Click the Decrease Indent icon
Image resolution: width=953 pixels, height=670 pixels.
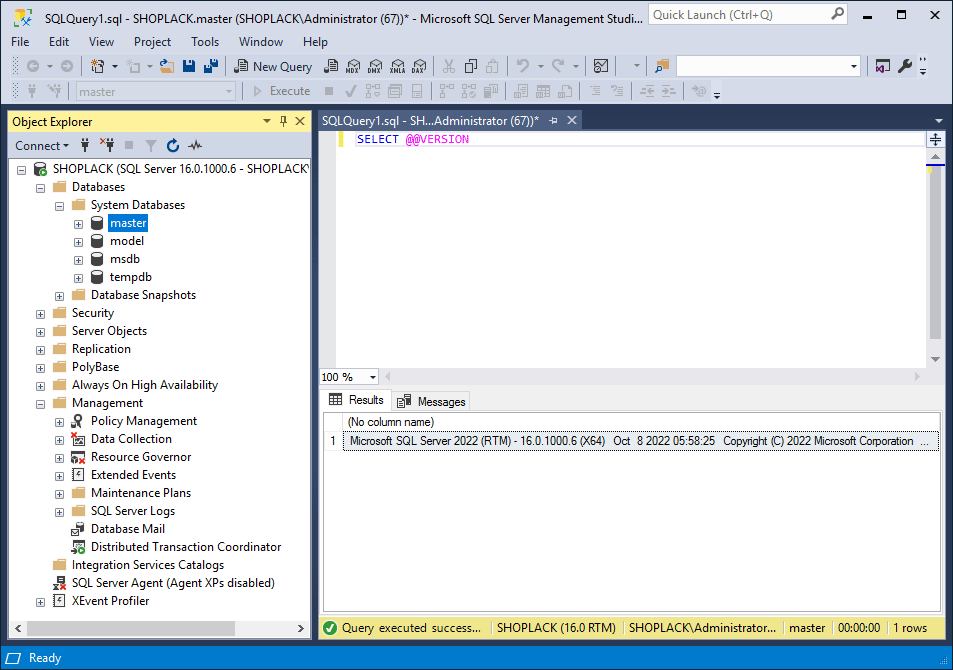[x=647, y=91]
